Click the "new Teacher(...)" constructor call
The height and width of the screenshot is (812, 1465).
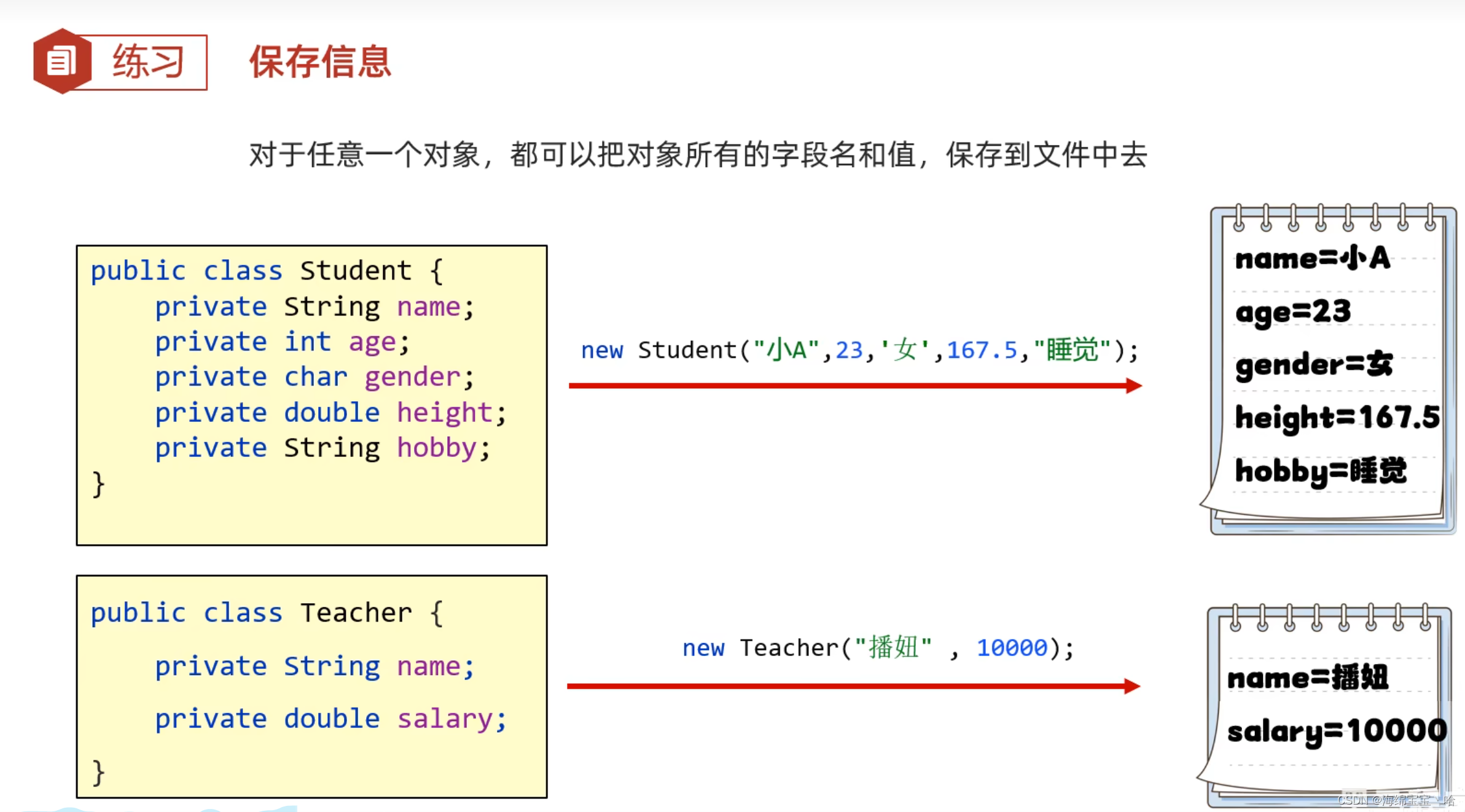click(878, 647)
